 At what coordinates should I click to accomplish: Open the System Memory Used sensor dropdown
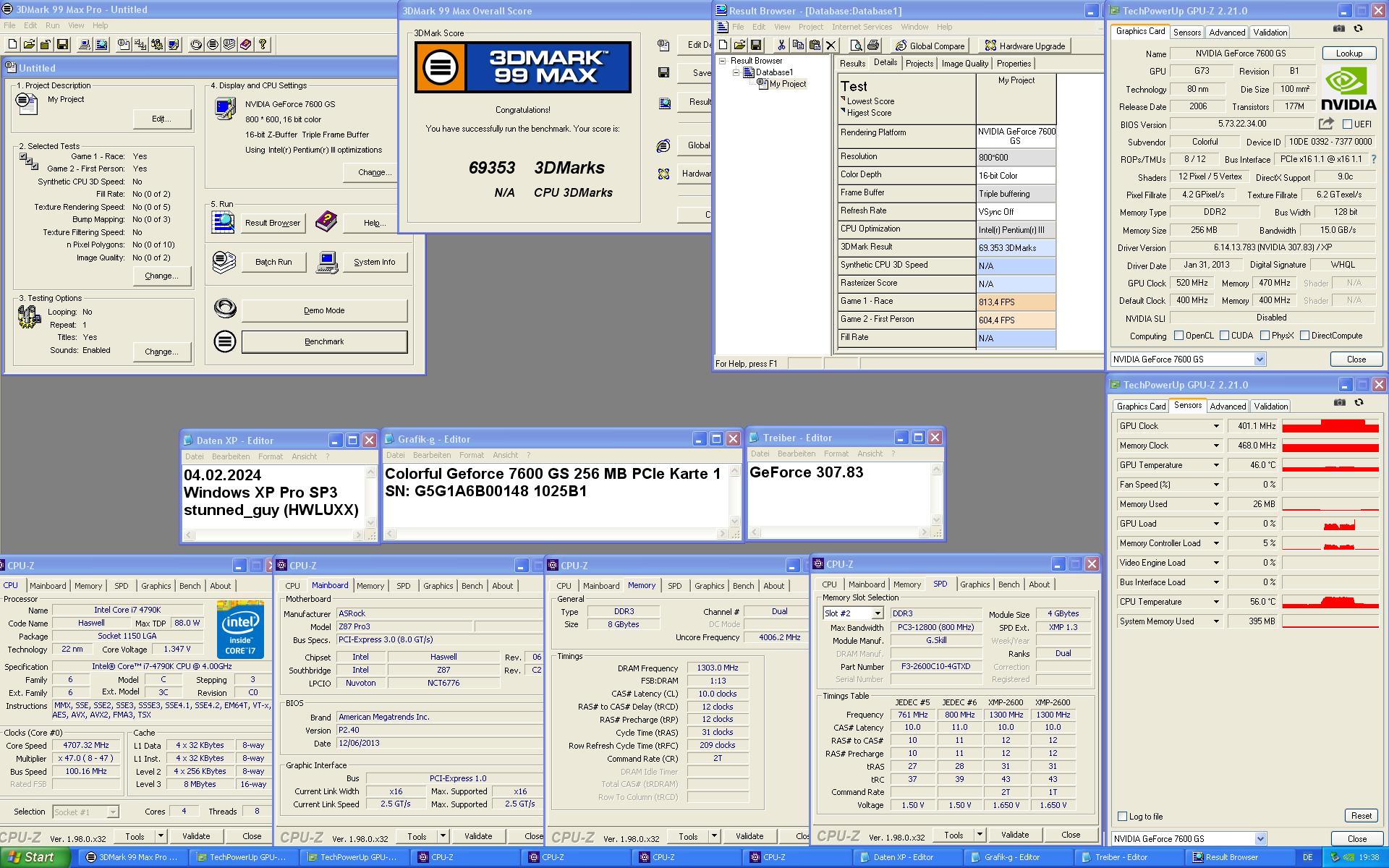pyautogui.click(x=1216, y=621)
